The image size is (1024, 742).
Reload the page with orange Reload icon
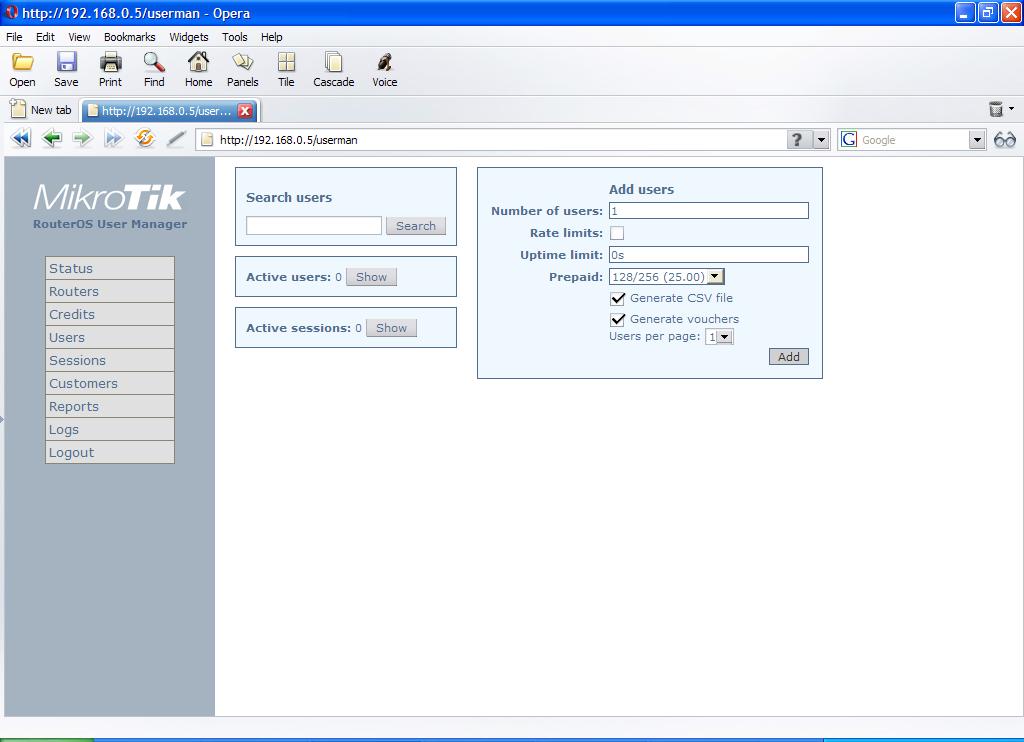point(144,138)
